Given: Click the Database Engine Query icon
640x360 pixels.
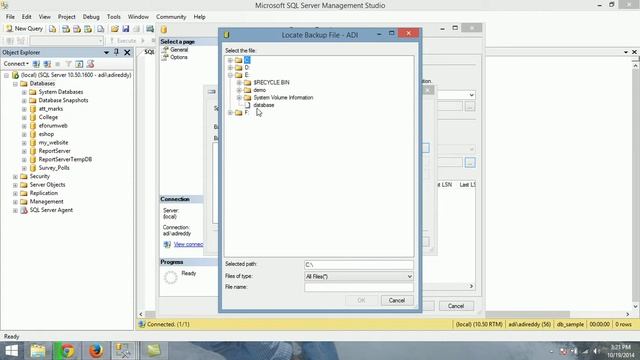Looking at the screenshot, I should coord(53,29).
